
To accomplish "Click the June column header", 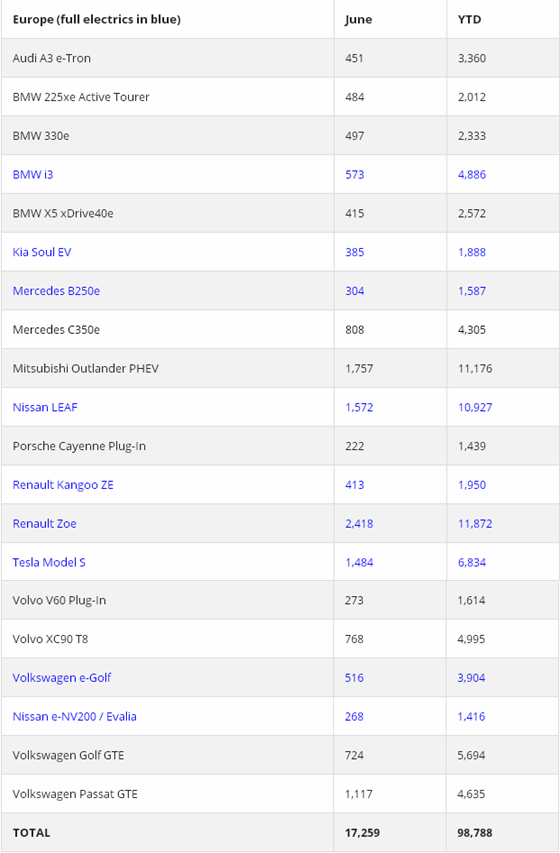I will (x=359, y=20).
